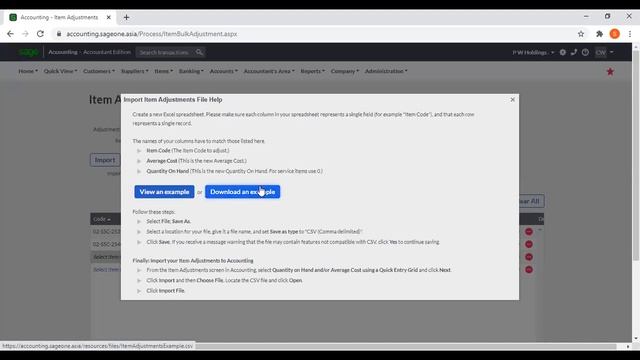Open the settings gear icon
The width and height of the screenshot is (640, 360).
tap(562, 52)
